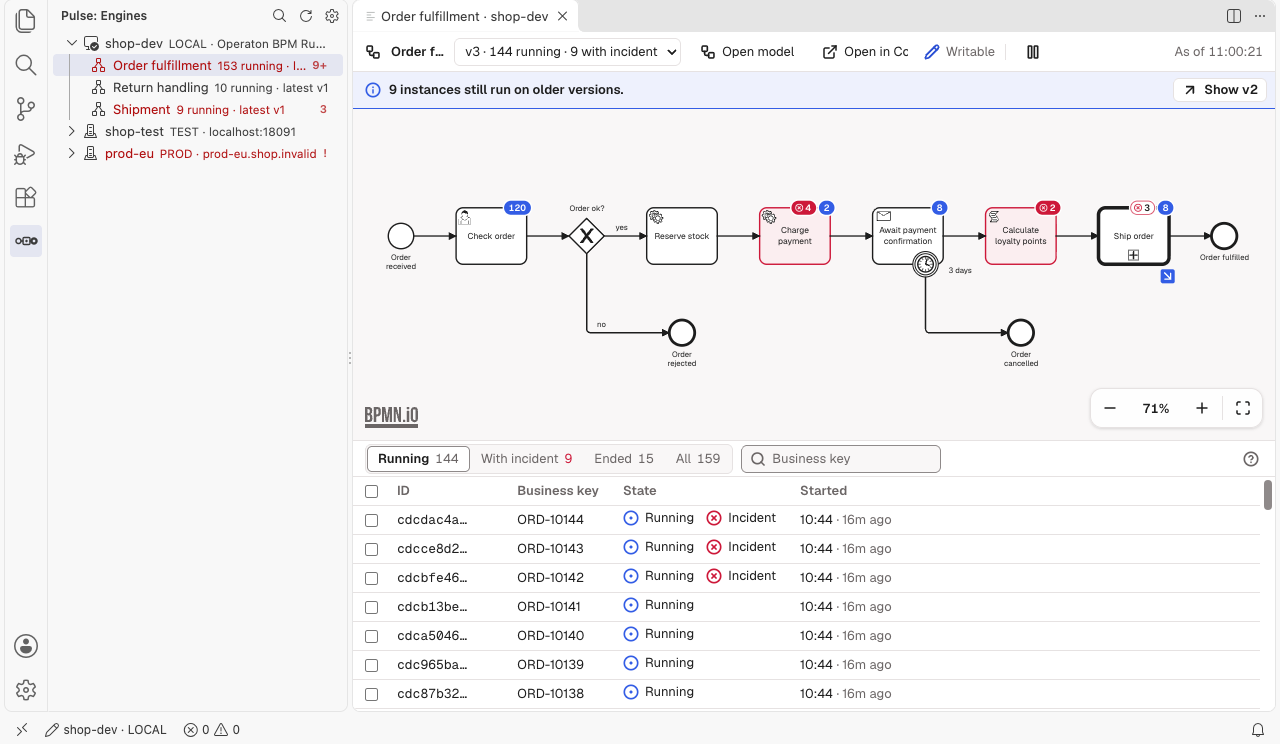Viewport: 1280px width, 744px height.
Task: Open instance table help icon
Action: point(1250,459)
